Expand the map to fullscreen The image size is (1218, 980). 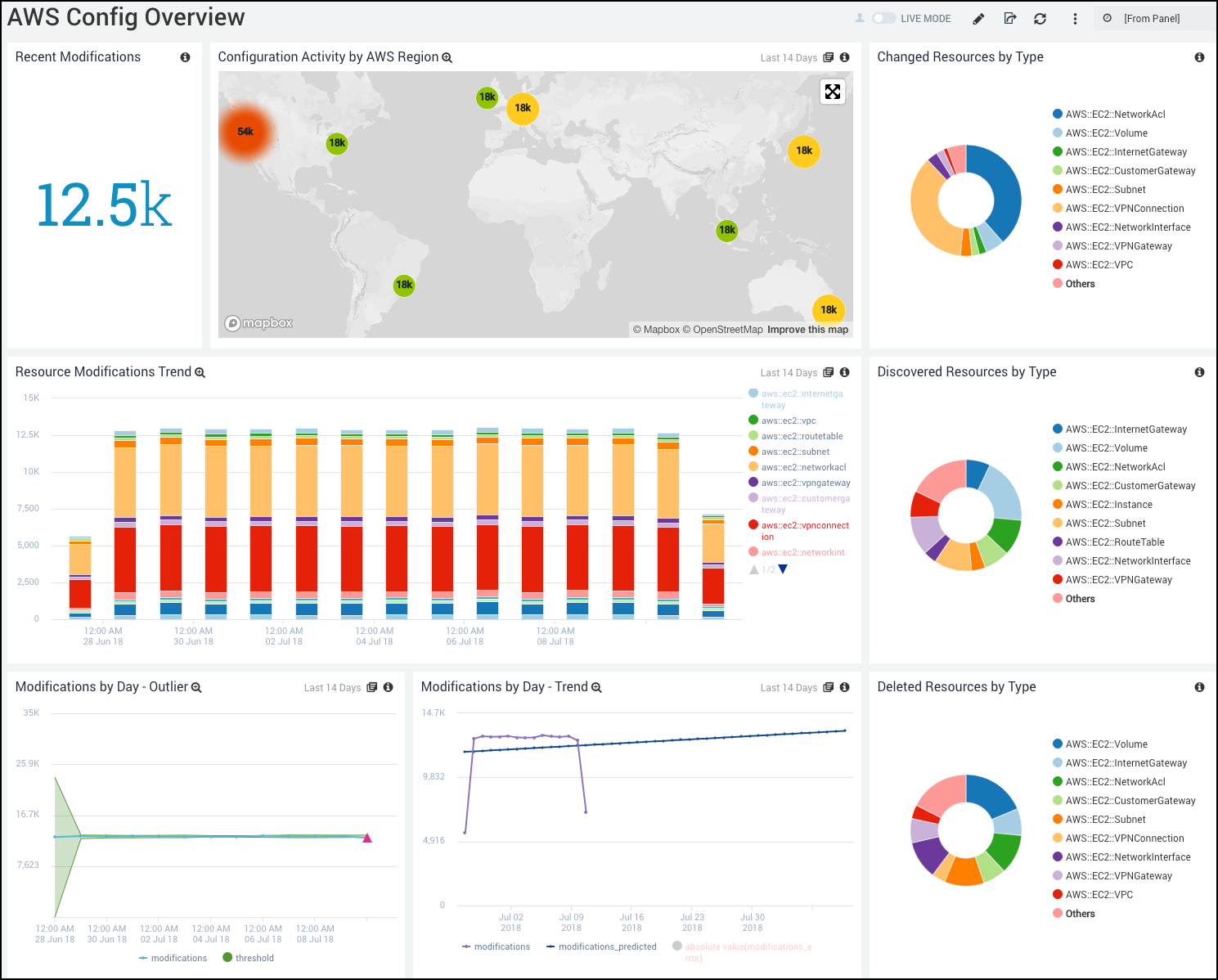tap(832, 92)
